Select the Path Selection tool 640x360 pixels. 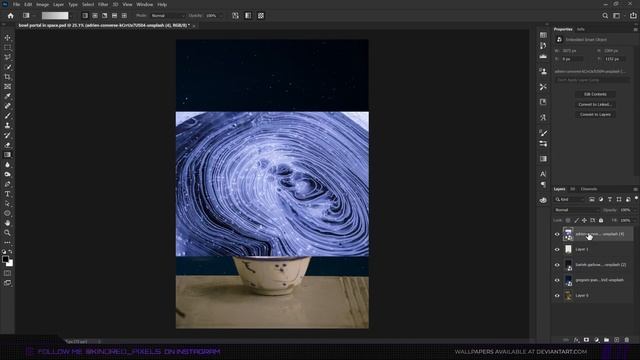[x=7, y=203]
